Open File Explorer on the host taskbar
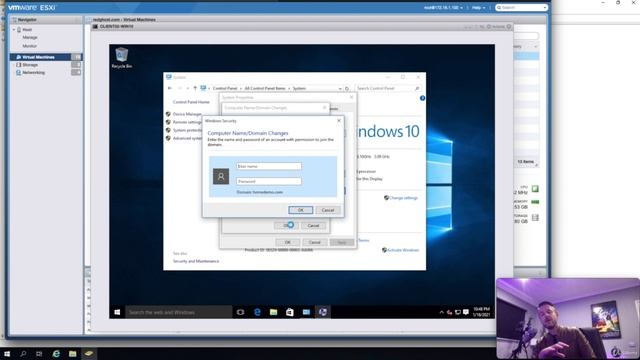 (72, 353)
